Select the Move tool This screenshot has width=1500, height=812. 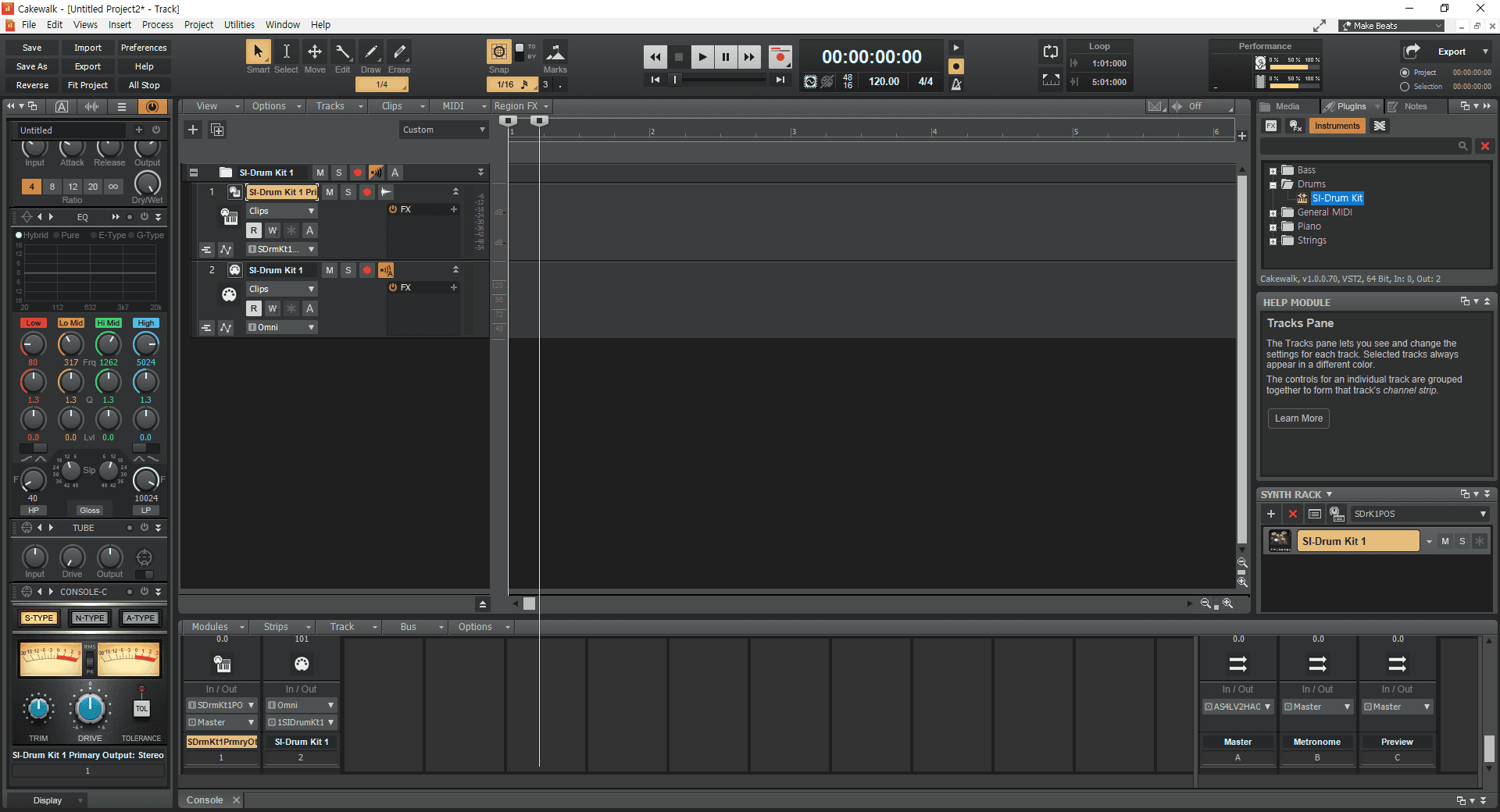coord(314,52)
